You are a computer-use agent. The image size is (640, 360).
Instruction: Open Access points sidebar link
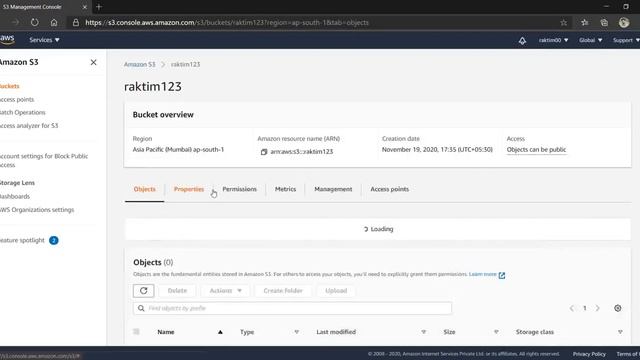click(17, 100)
